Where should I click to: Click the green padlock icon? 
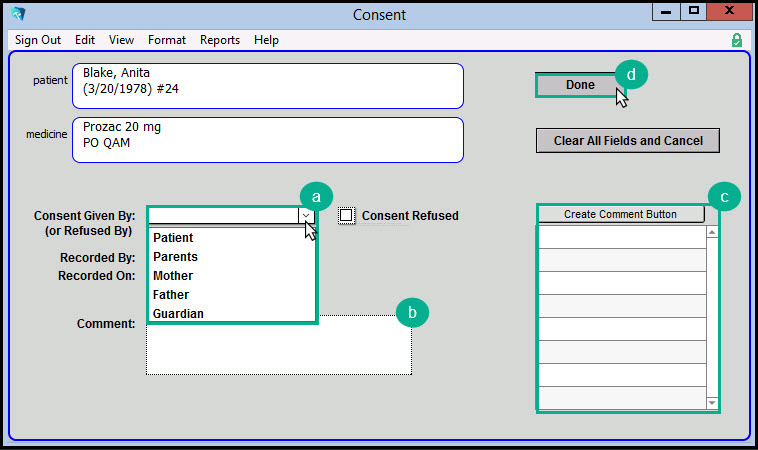pyautogui.click(x=737, y=40)
